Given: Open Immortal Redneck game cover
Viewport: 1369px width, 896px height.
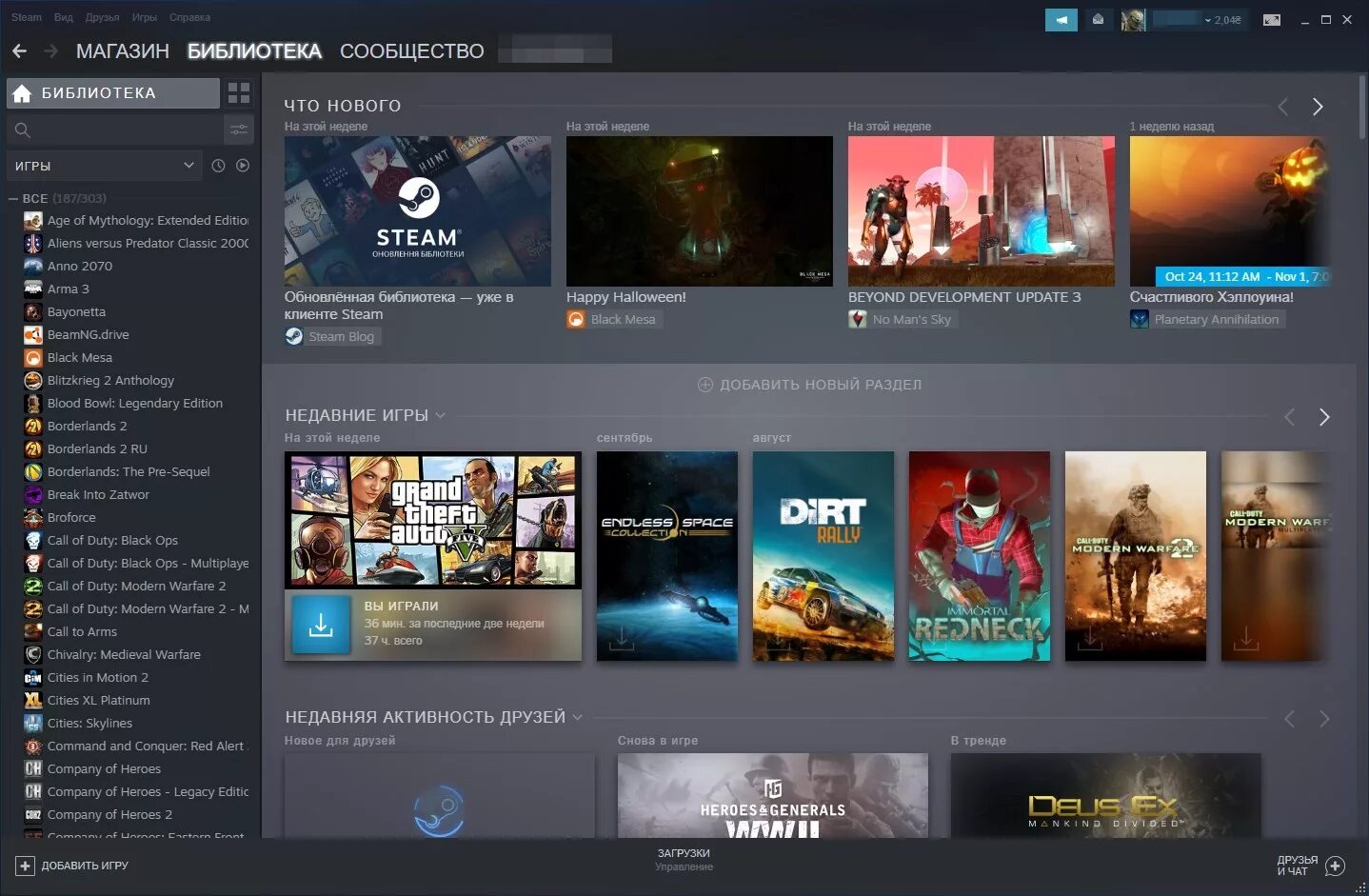Looking at the screenshot, I should [x=980, y=556].
